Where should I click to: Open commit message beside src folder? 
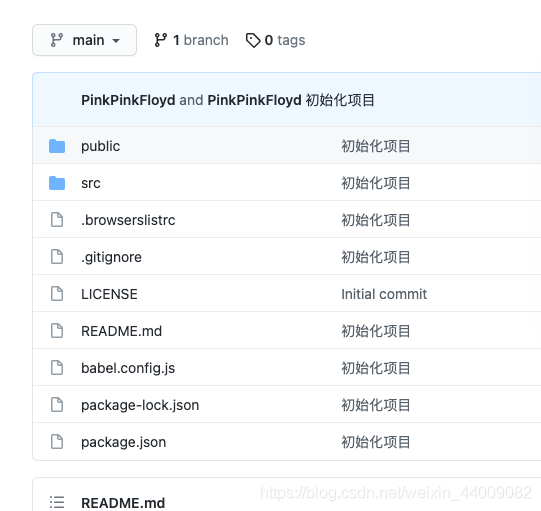376,183
